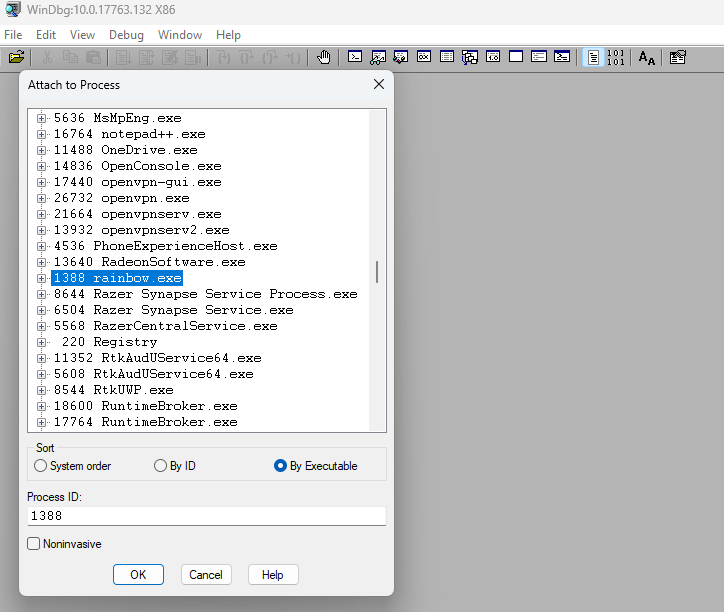The width and height of the screenshot is (724, 612).
Task: Toggle Source Mode Off 101 icon
Action: tap(615, 57)
